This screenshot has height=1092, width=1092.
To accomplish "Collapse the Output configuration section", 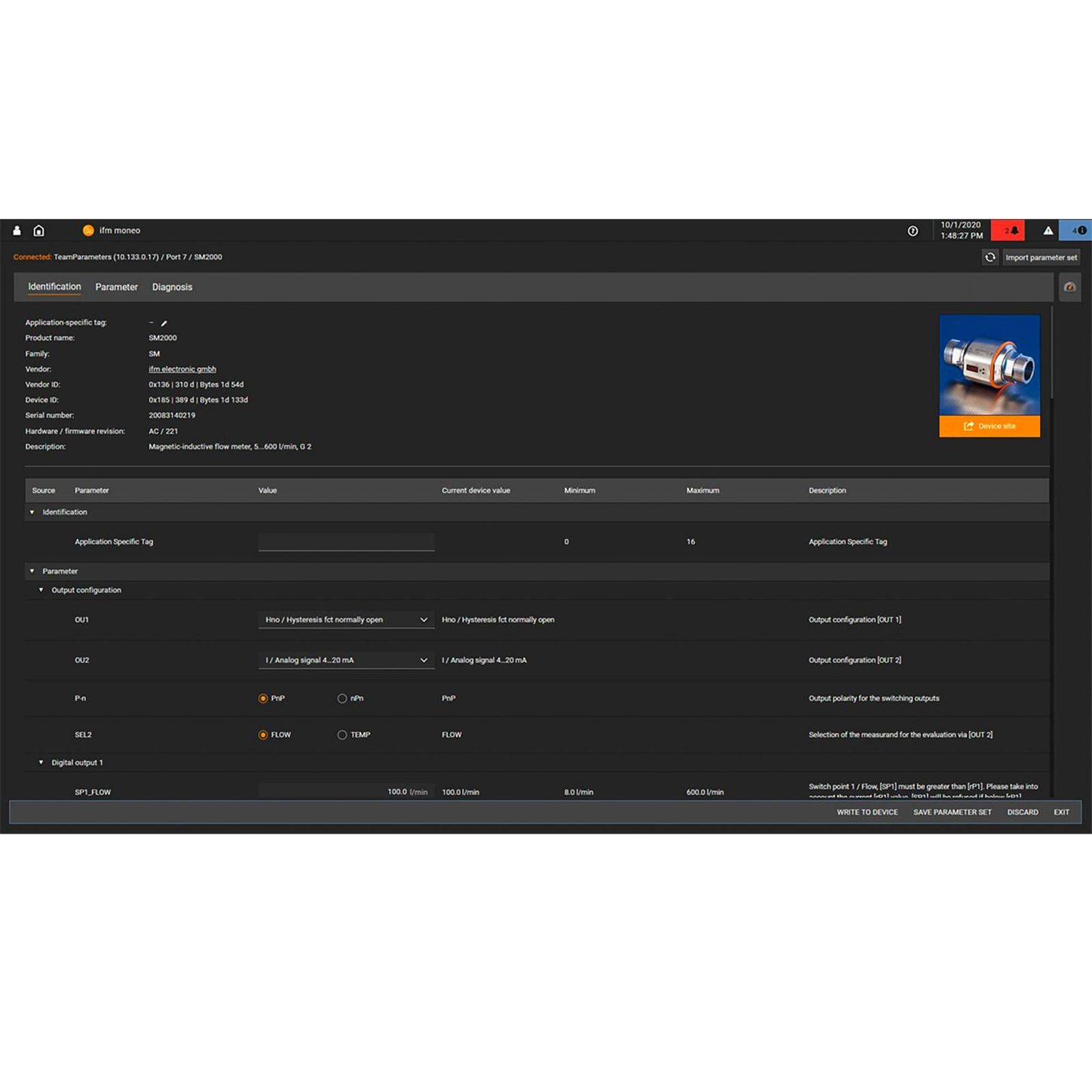I will [41, 590].
